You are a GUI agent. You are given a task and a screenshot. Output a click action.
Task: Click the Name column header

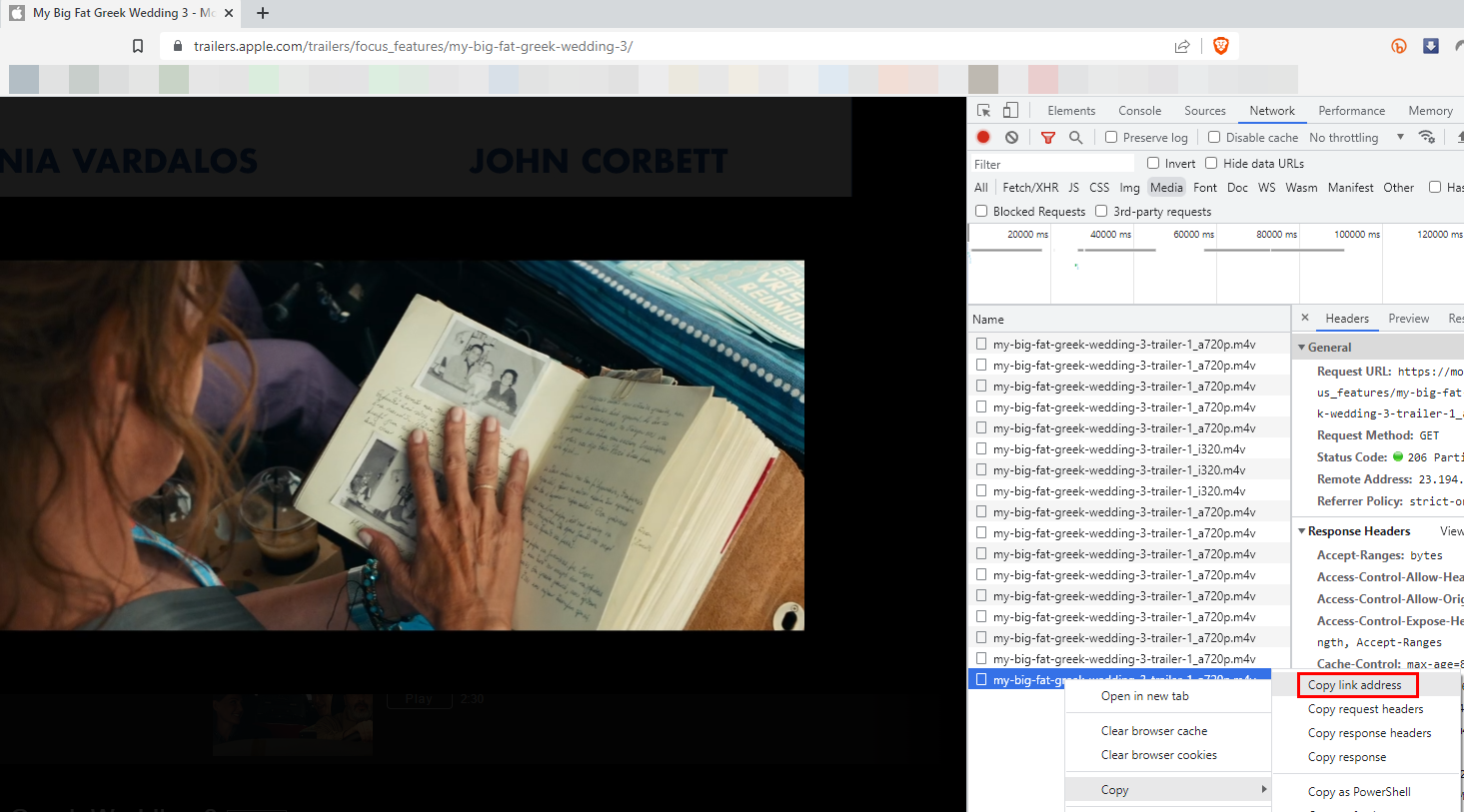point(1129,320)
